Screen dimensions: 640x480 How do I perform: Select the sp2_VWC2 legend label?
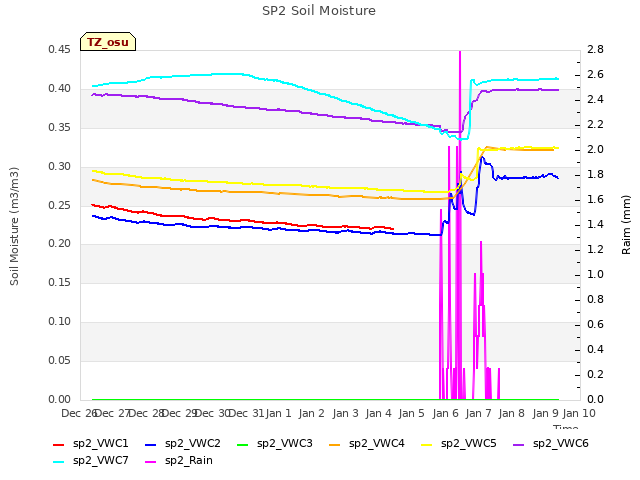coord(193,444)
